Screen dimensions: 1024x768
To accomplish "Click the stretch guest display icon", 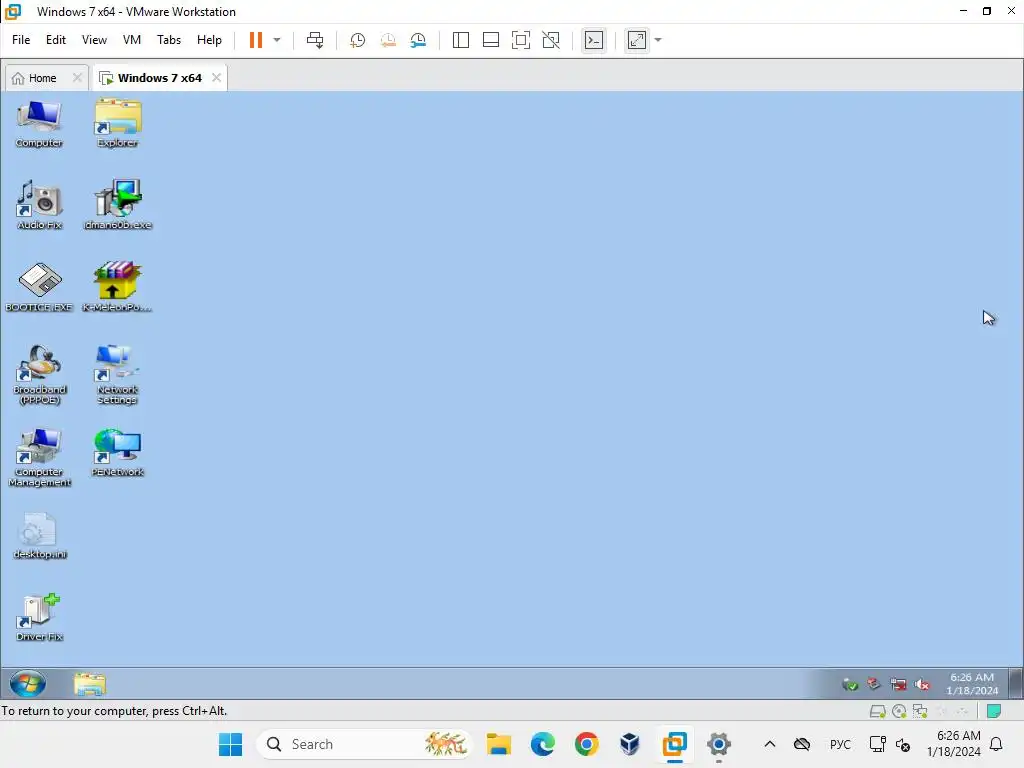I will tap(637, 40).
